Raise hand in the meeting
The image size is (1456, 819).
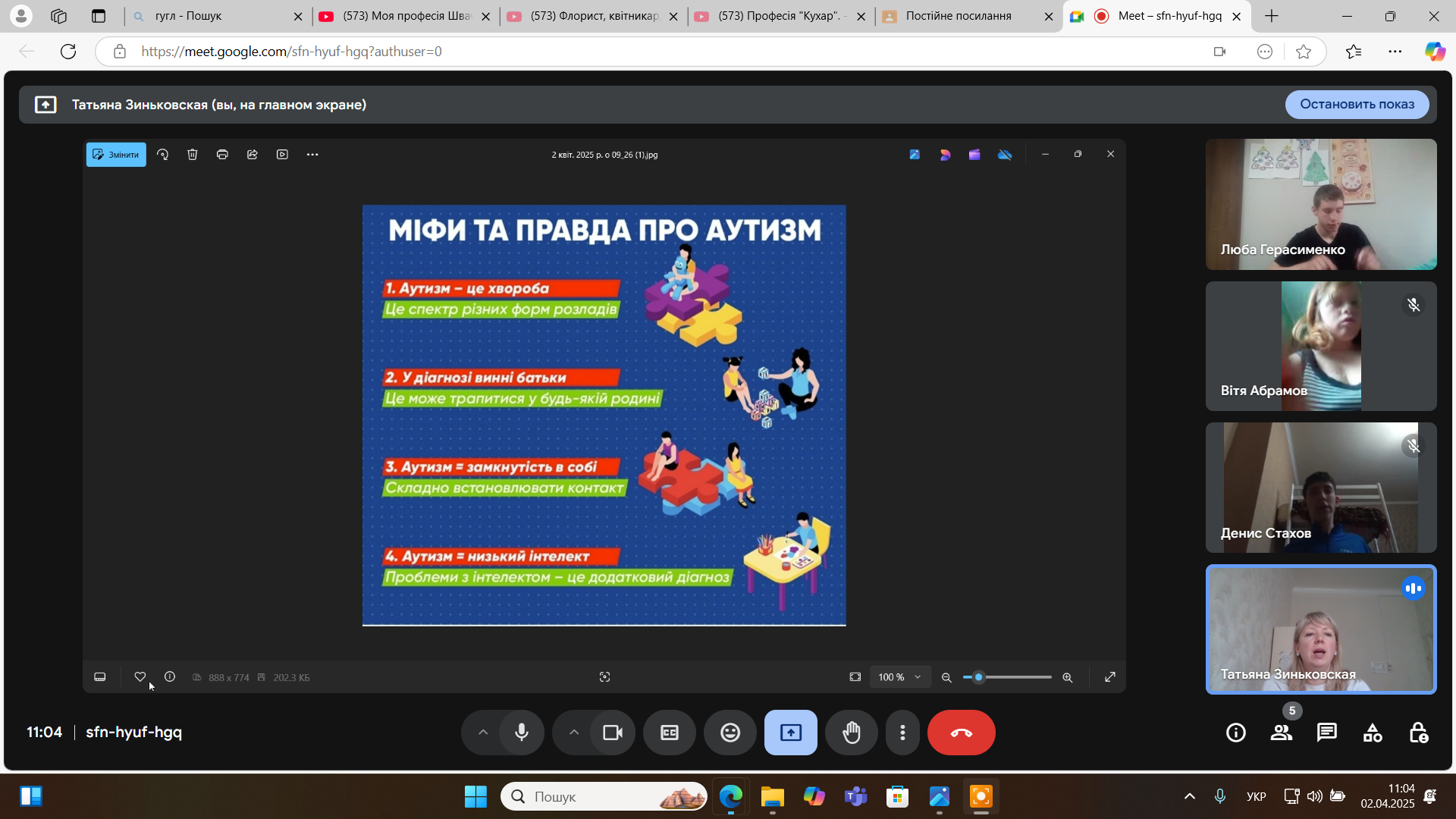tap(852, 733)
